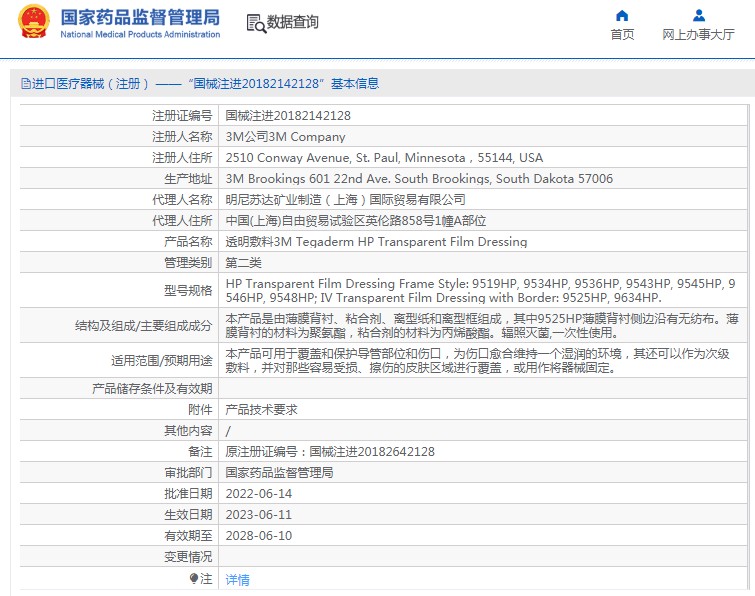Open 网上办事大厅 service hall link
This screenshot has height=596, width=755.
pyautogui.click(x=698, y=35)
